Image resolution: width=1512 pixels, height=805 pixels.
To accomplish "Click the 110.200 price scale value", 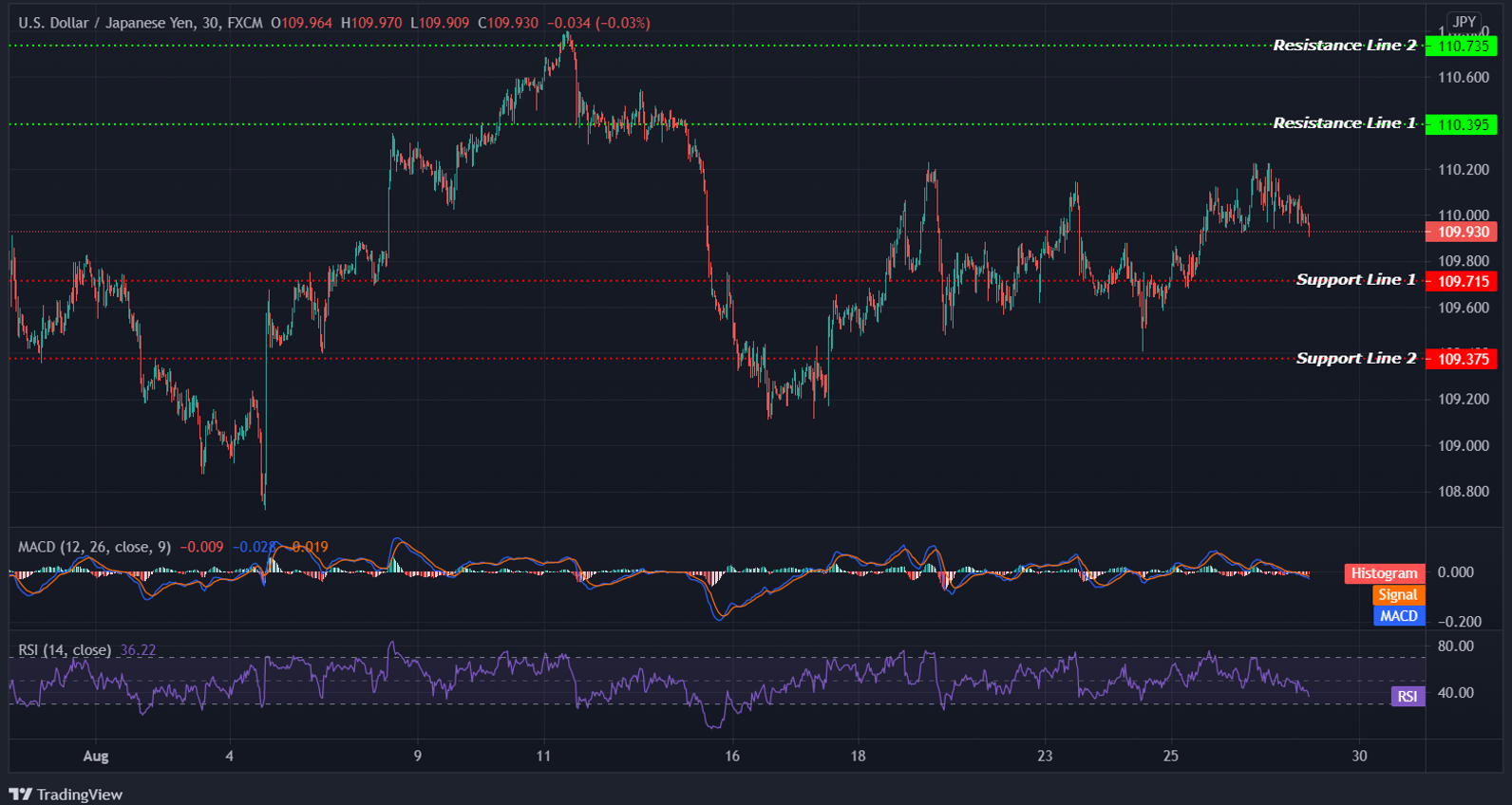I will pos(1464,169).
